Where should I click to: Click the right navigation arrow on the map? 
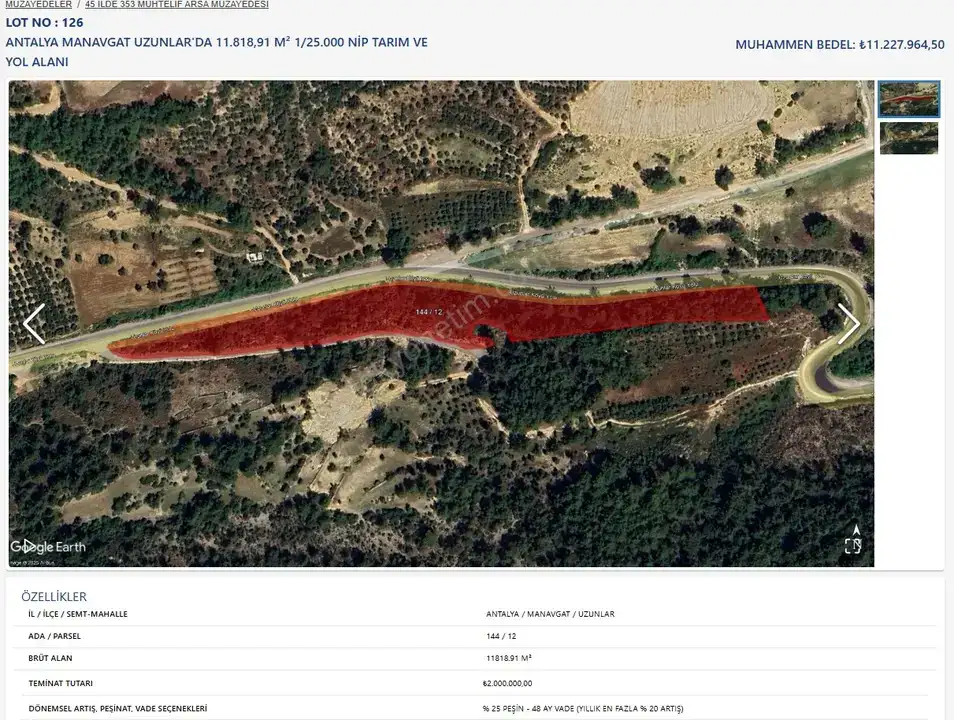pyautogui.click(x=849, y=323)
